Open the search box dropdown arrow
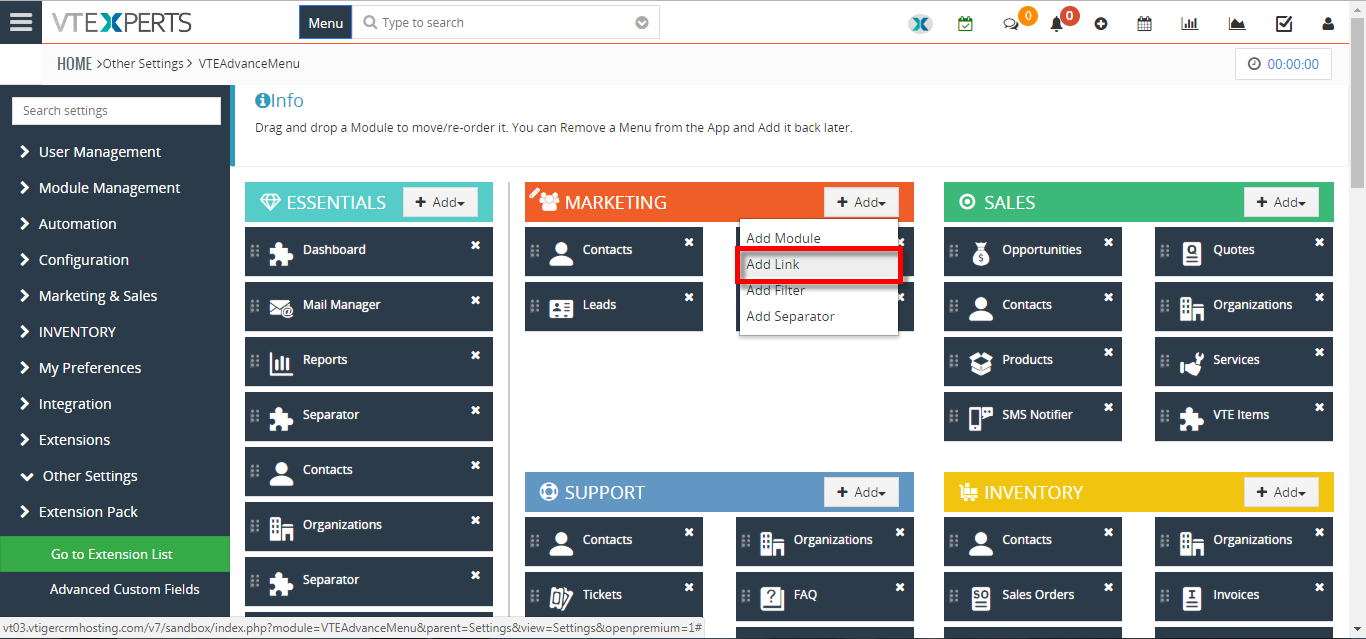 click(642, 23)
